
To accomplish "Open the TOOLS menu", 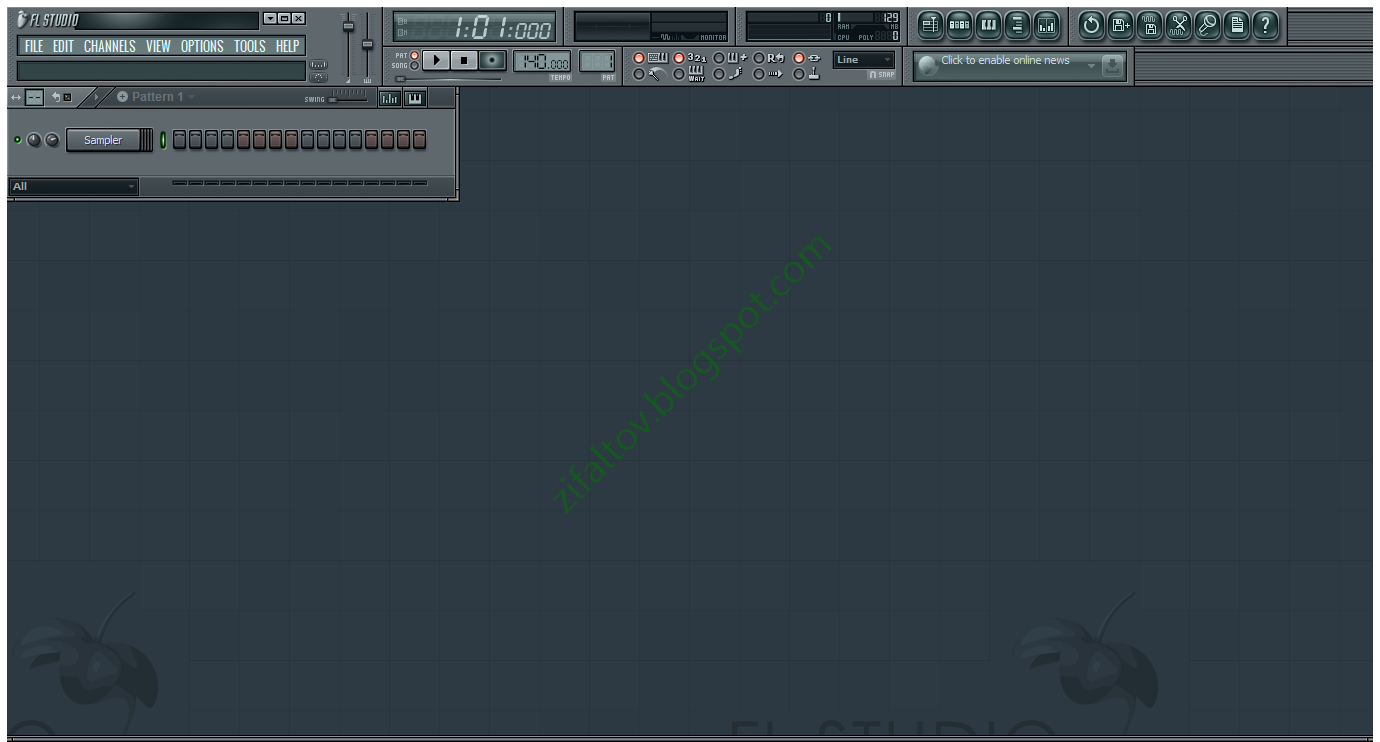I will pyautogui.click(x=250, y=46).
